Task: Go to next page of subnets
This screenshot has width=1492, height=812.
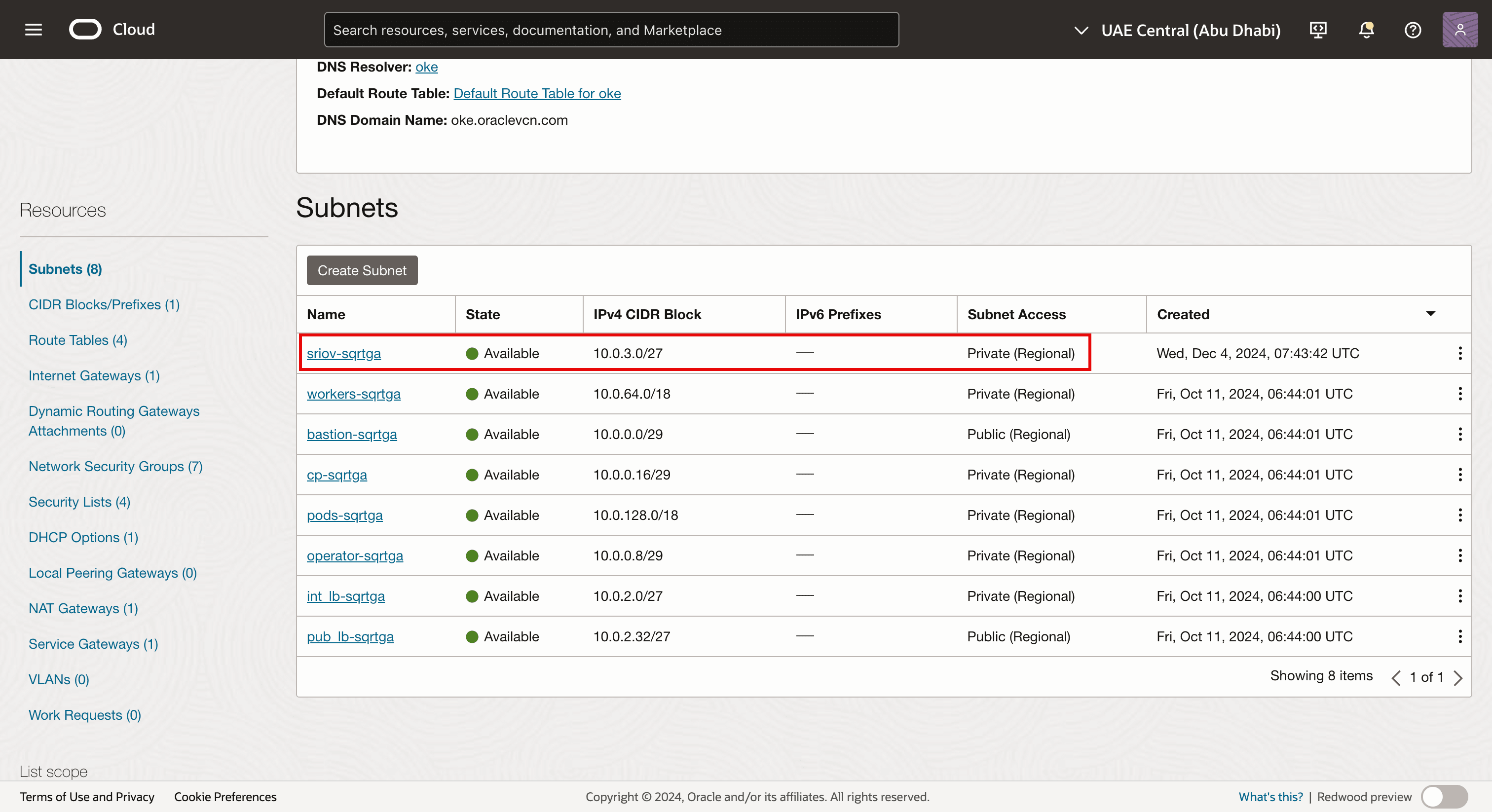Action: (1458, 678)
